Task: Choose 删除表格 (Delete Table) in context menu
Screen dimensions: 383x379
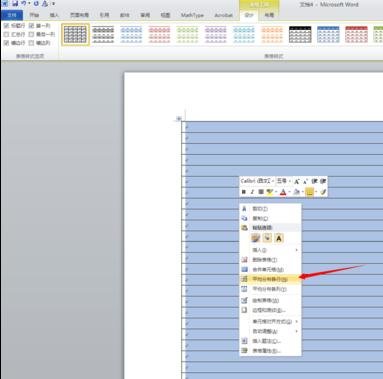Action: (x=270, y=260)
